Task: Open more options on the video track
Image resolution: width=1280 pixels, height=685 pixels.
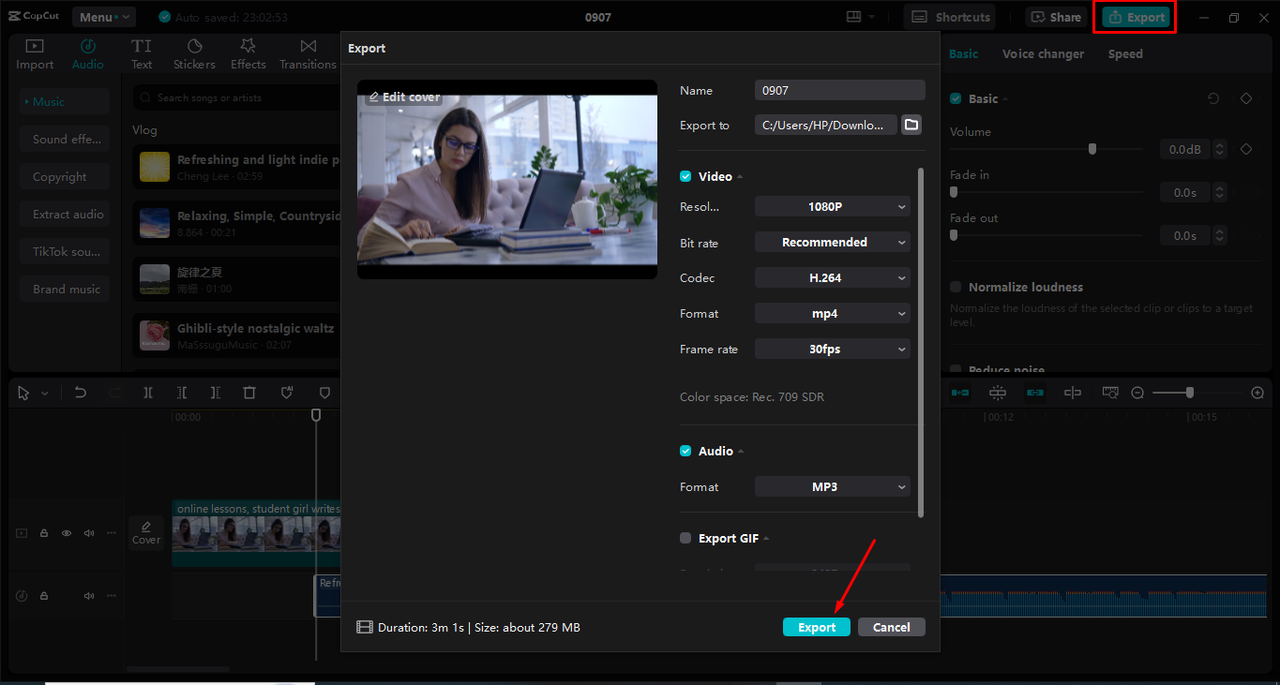Action: tap(111, 533)
